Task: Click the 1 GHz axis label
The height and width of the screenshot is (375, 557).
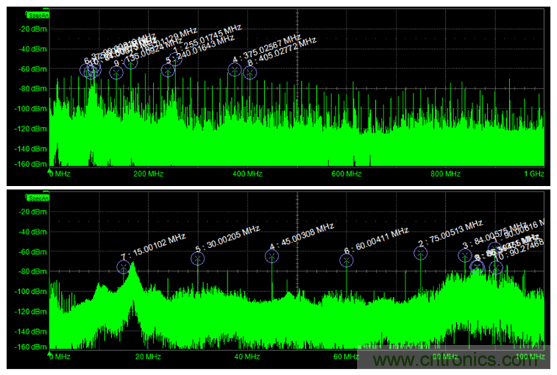Action: [534, 174]
